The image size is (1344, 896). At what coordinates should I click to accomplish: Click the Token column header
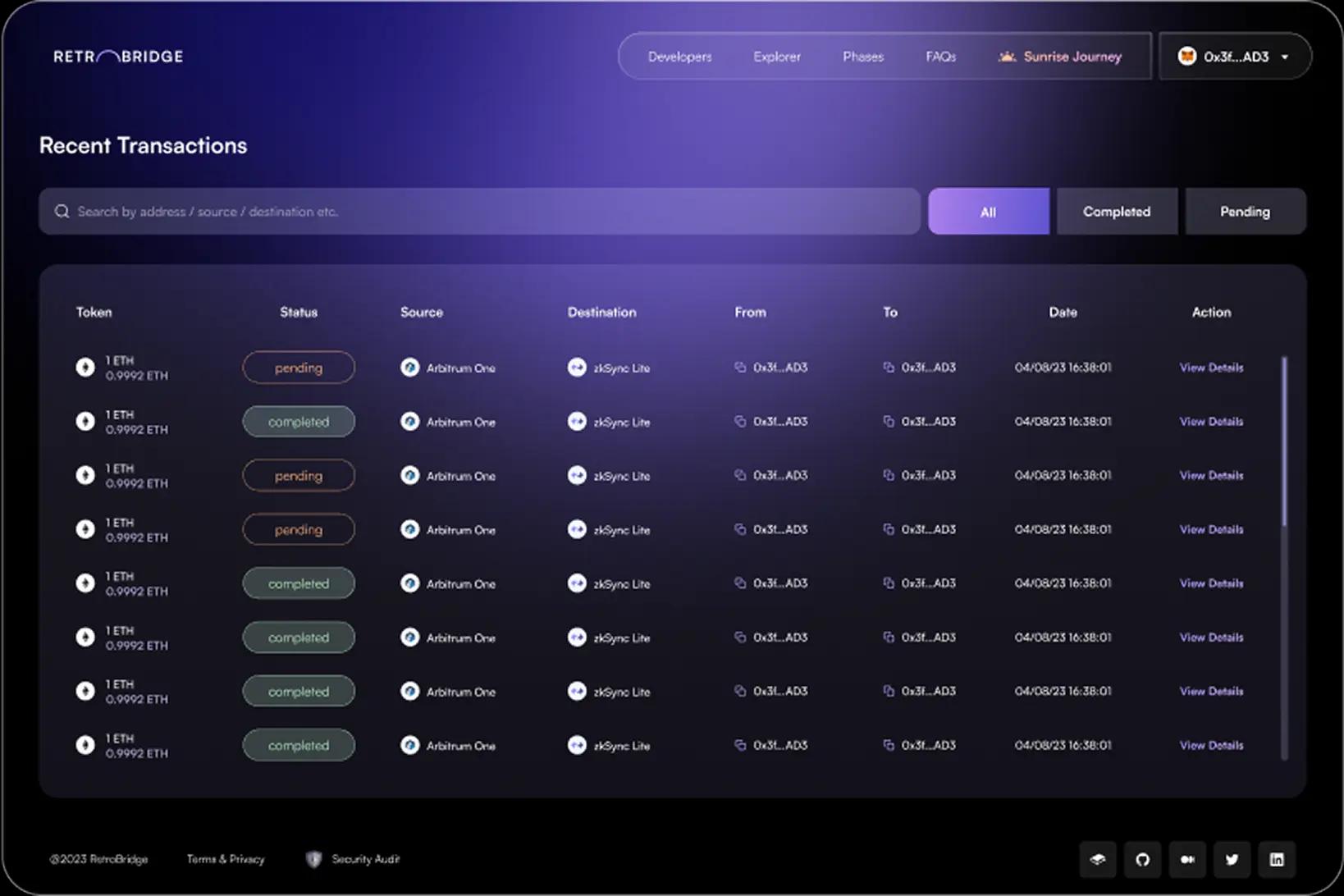click(94, 312)
